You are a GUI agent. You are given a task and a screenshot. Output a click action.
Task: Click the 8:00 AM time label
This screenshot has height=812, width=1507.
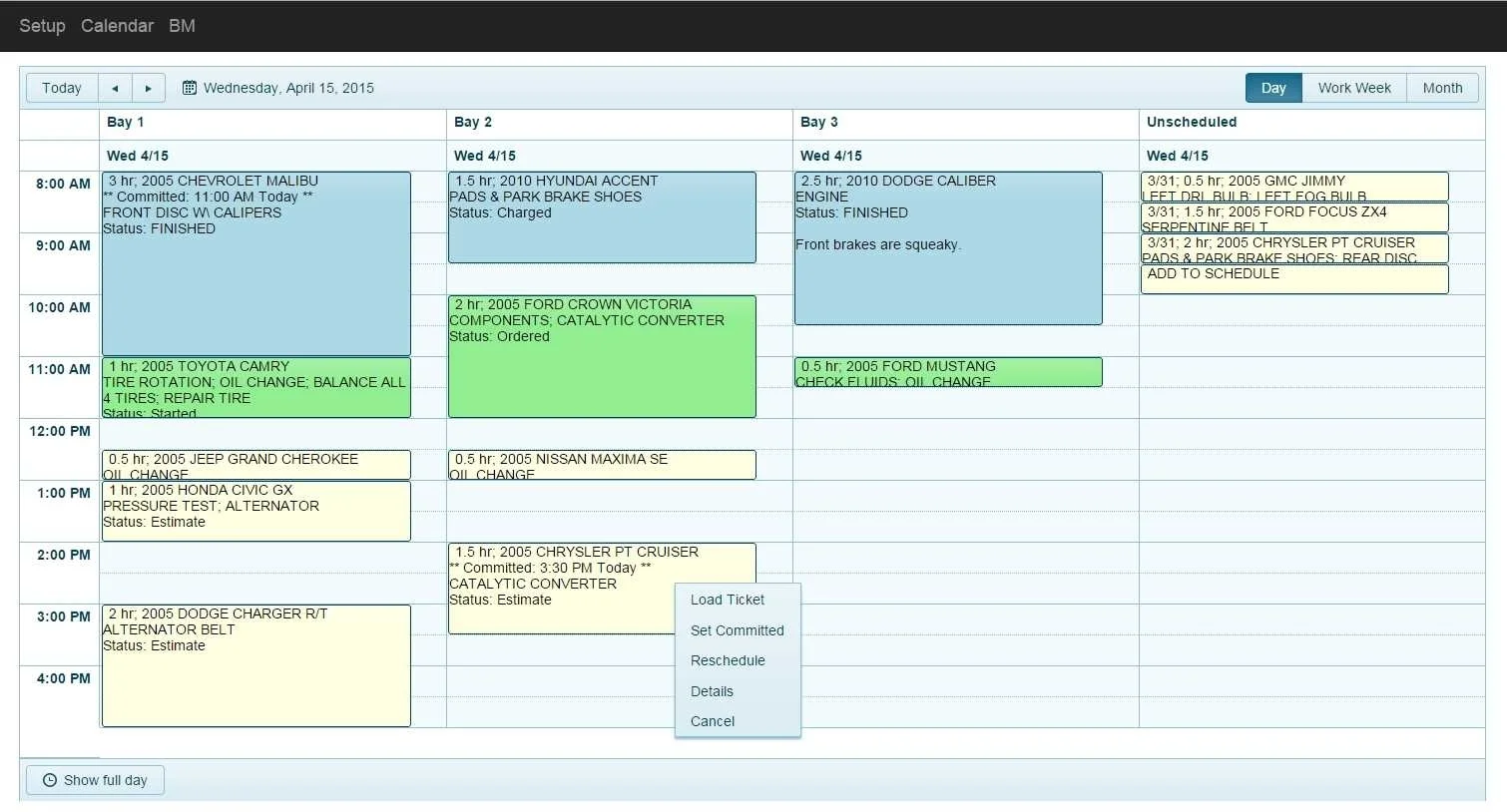pyautogui.click(x=63, y=184)
